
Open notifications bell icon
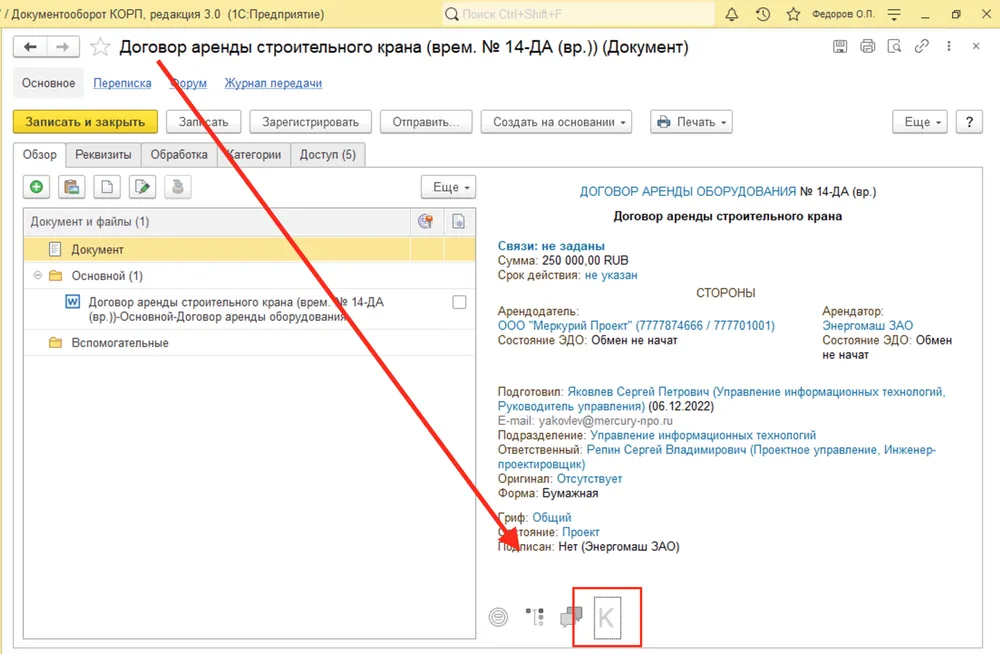[x=732, y=14]
